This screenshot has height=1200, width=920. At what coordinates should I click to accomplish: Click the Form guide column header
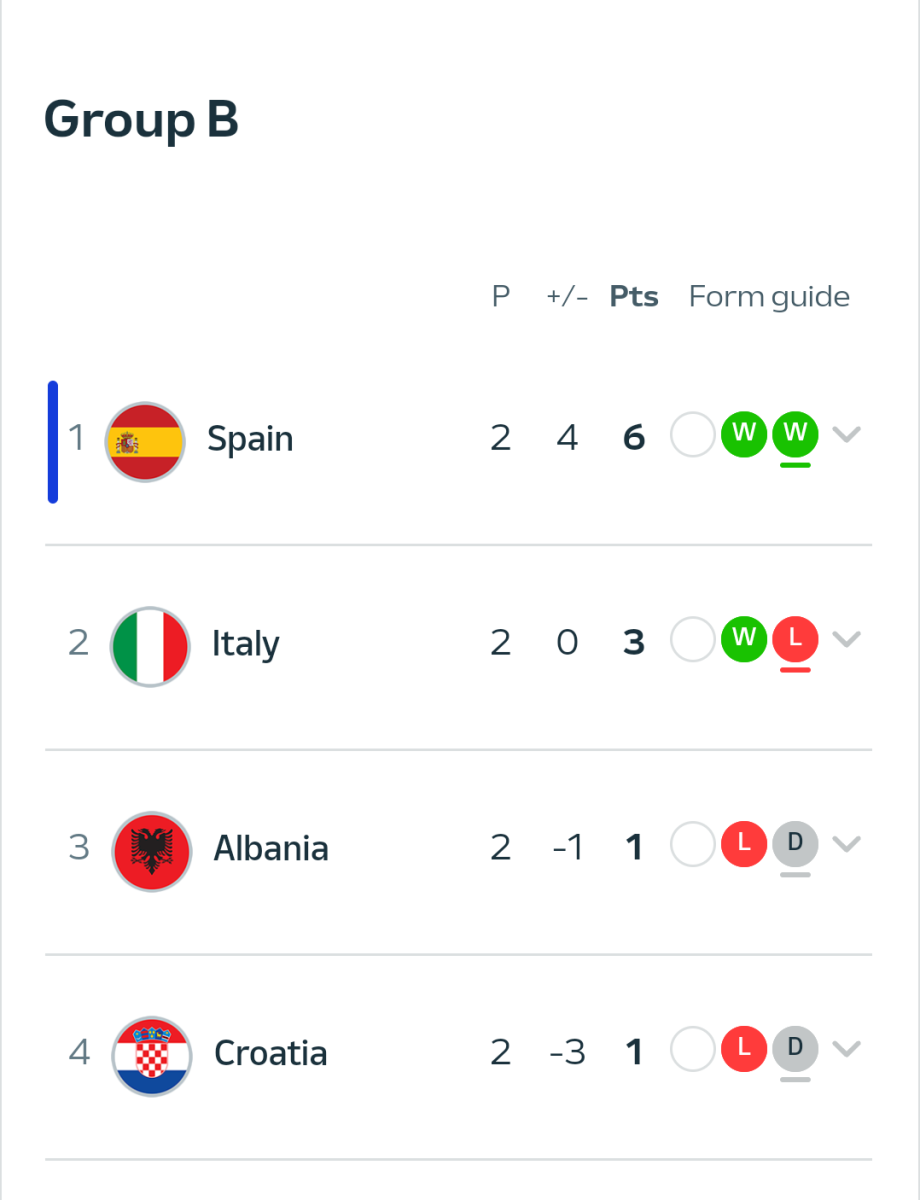(769, 297)
